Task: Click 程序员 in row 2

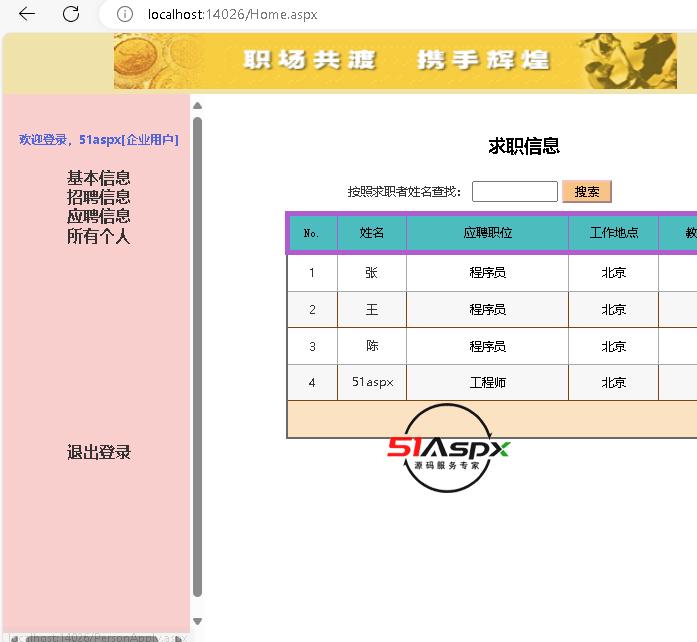Action: pos(488,309)
